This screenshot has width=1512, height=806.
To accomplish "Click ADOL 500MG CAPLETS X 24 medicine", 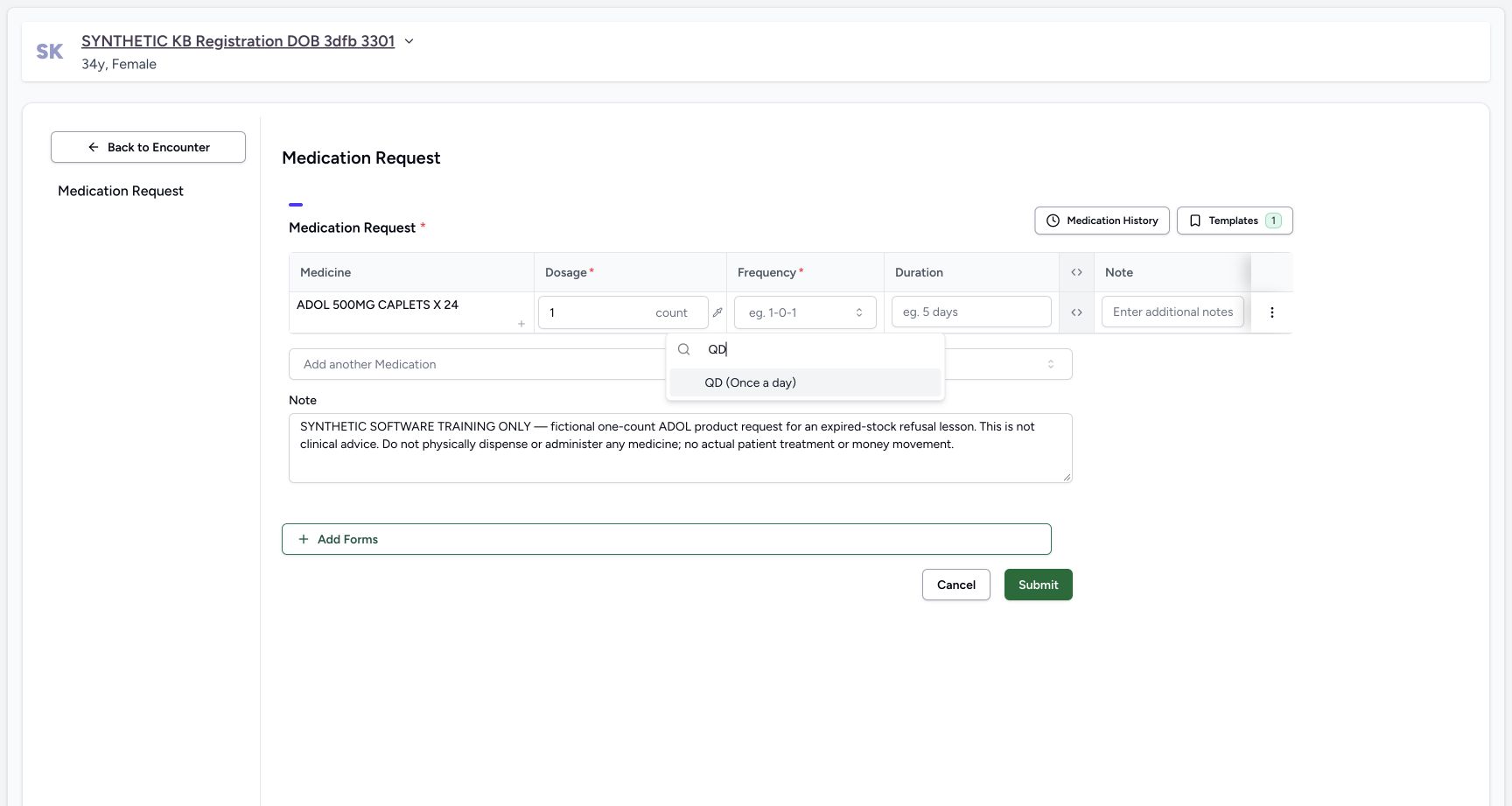I will [377, 305].
